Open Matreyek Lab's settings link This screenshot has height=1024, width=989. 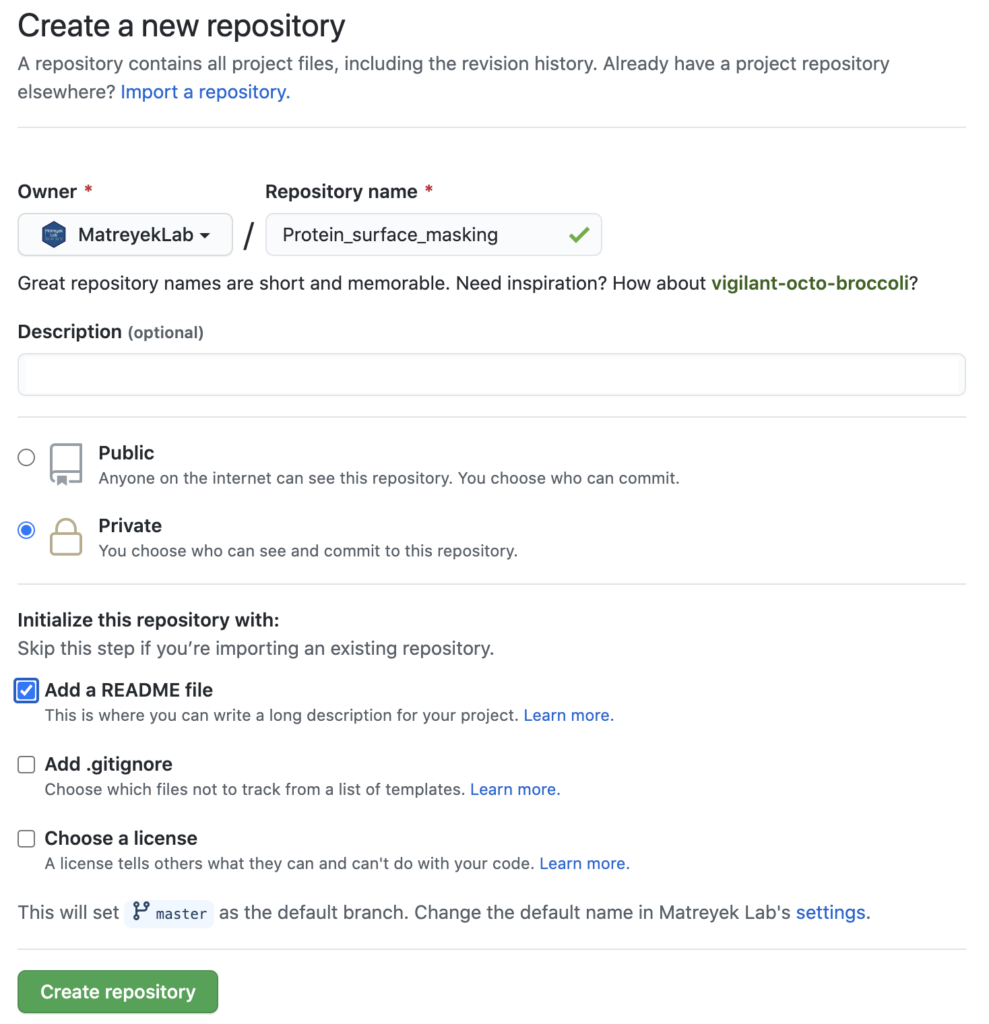tap(832, 912)
